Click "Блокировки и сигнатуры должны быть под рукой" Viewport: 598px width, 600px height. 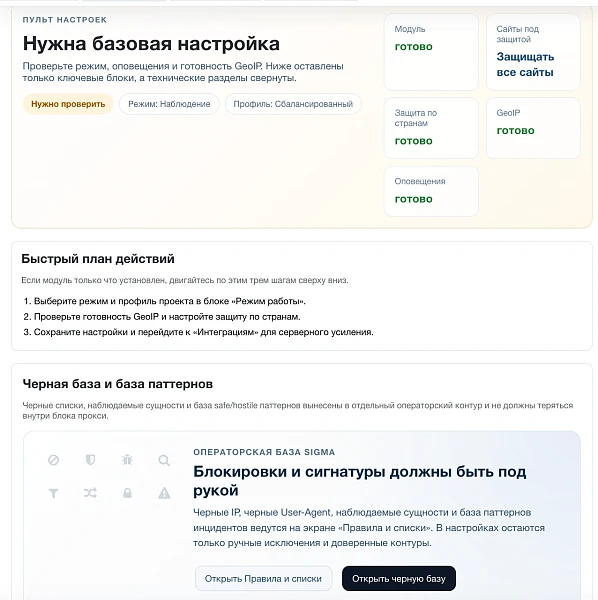(x=360, y=481)
